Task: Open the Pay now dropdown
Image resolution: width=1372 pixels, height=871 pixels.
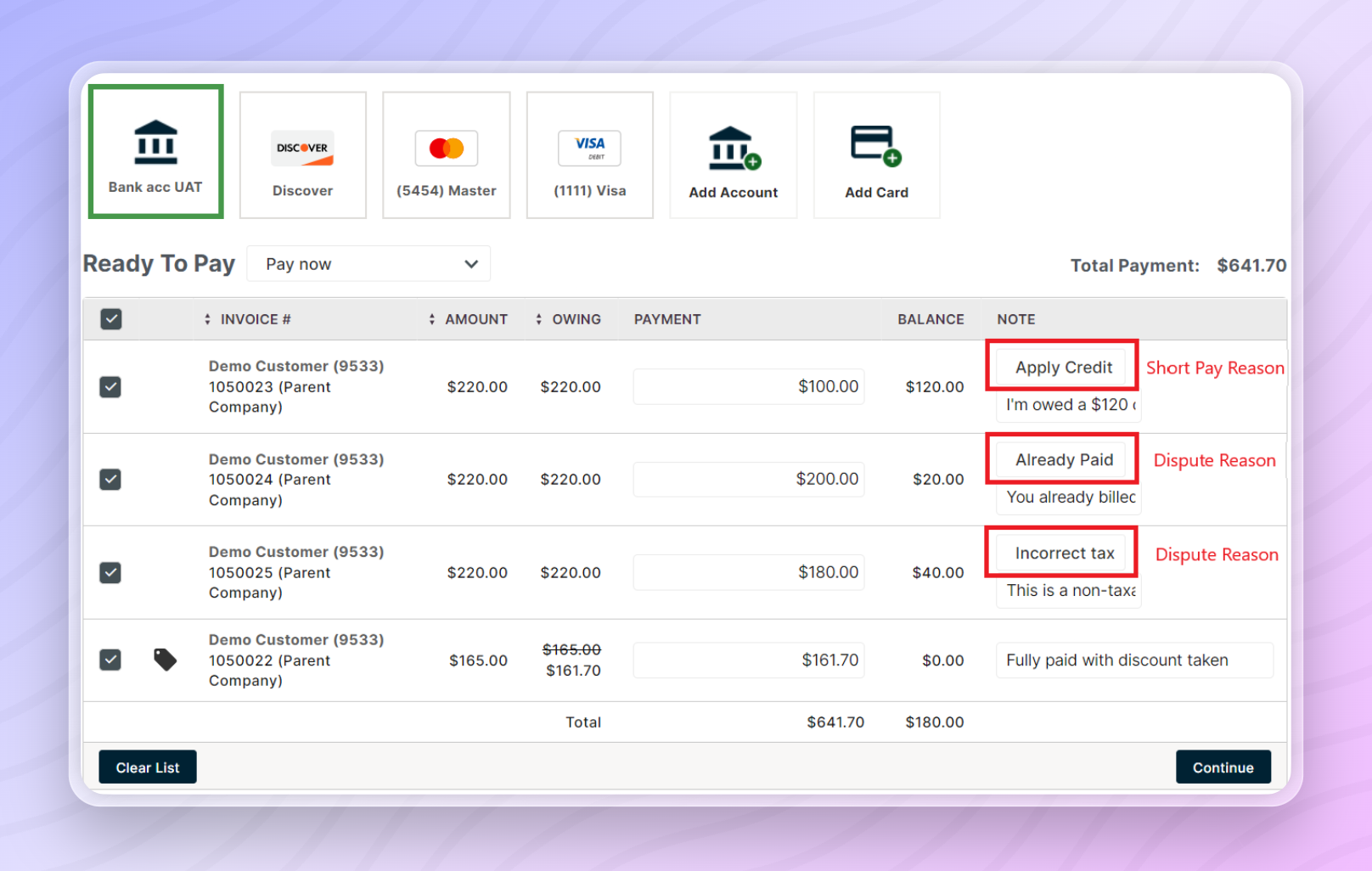Action: pos(368,264)
